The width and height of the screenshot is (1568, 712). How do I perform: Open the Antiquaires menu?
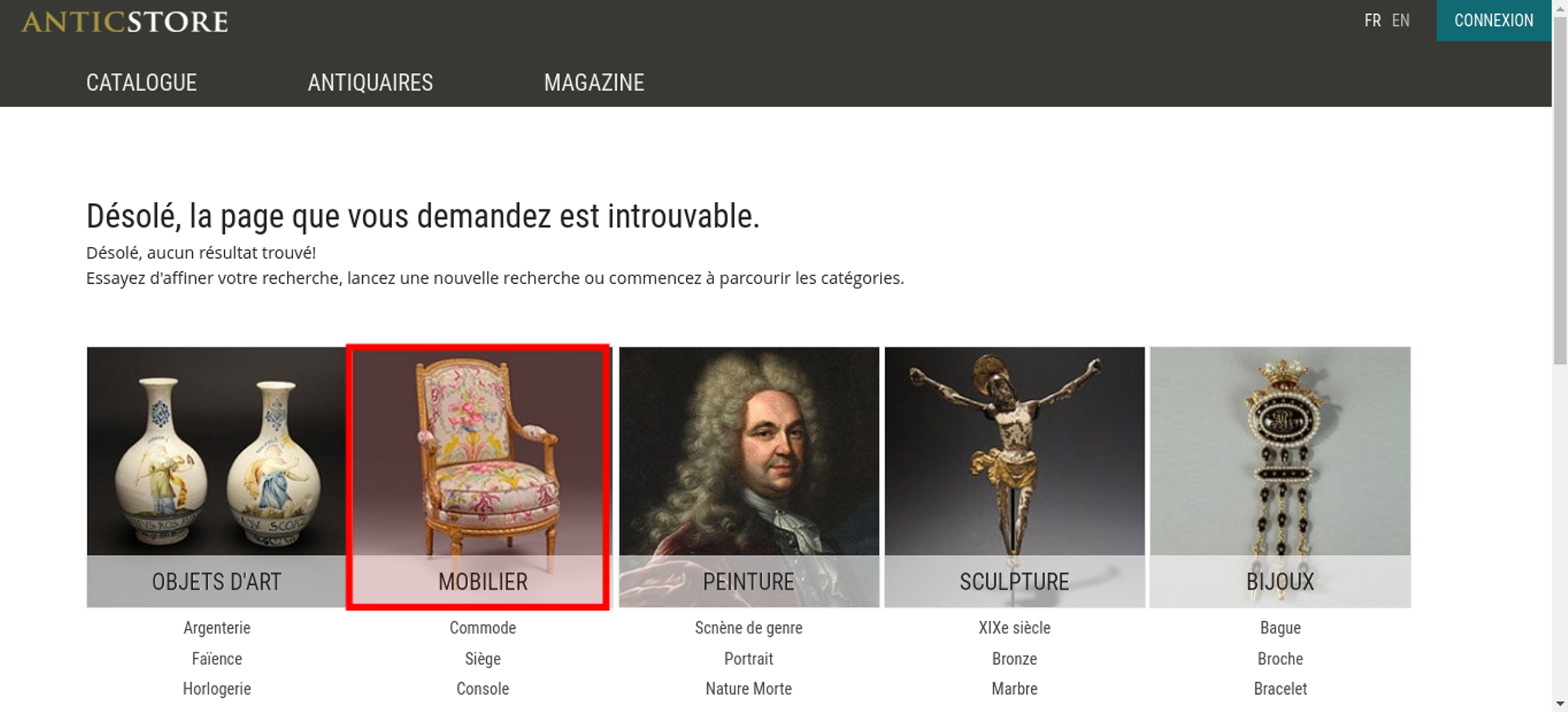[370, 82]
